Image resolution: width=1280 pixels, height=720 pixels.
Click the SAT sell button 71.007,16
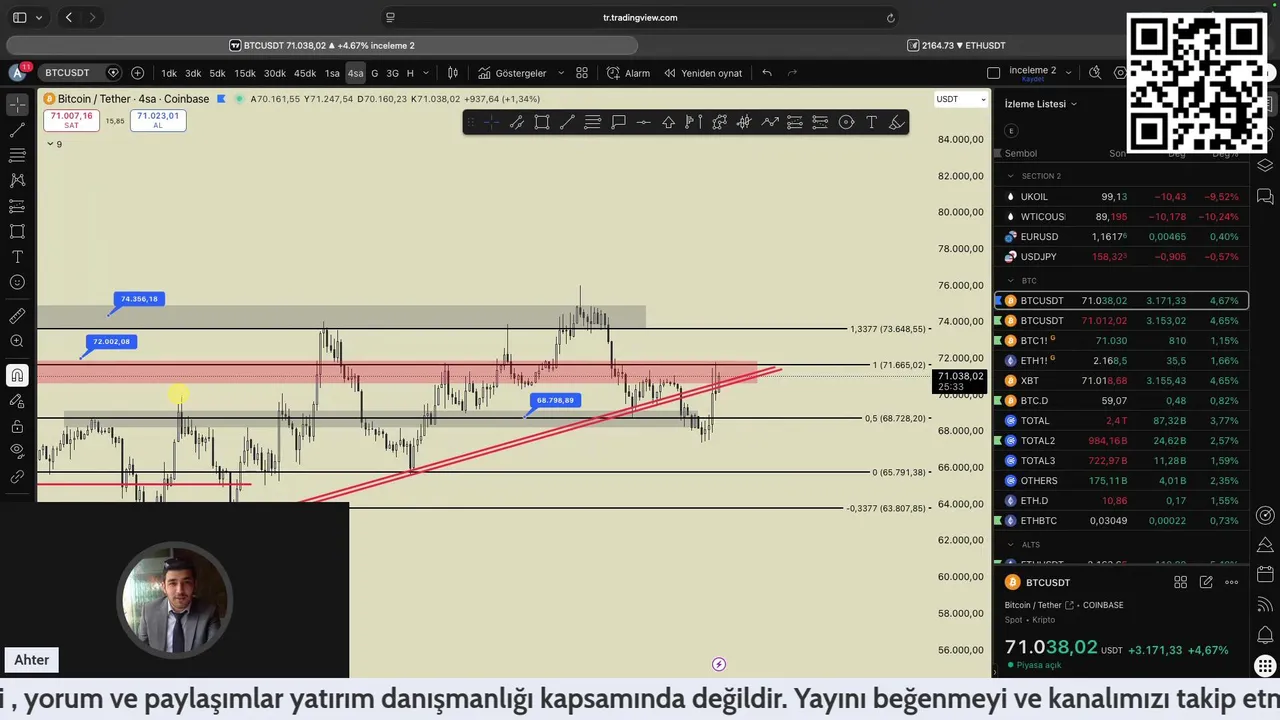[71, 120]
